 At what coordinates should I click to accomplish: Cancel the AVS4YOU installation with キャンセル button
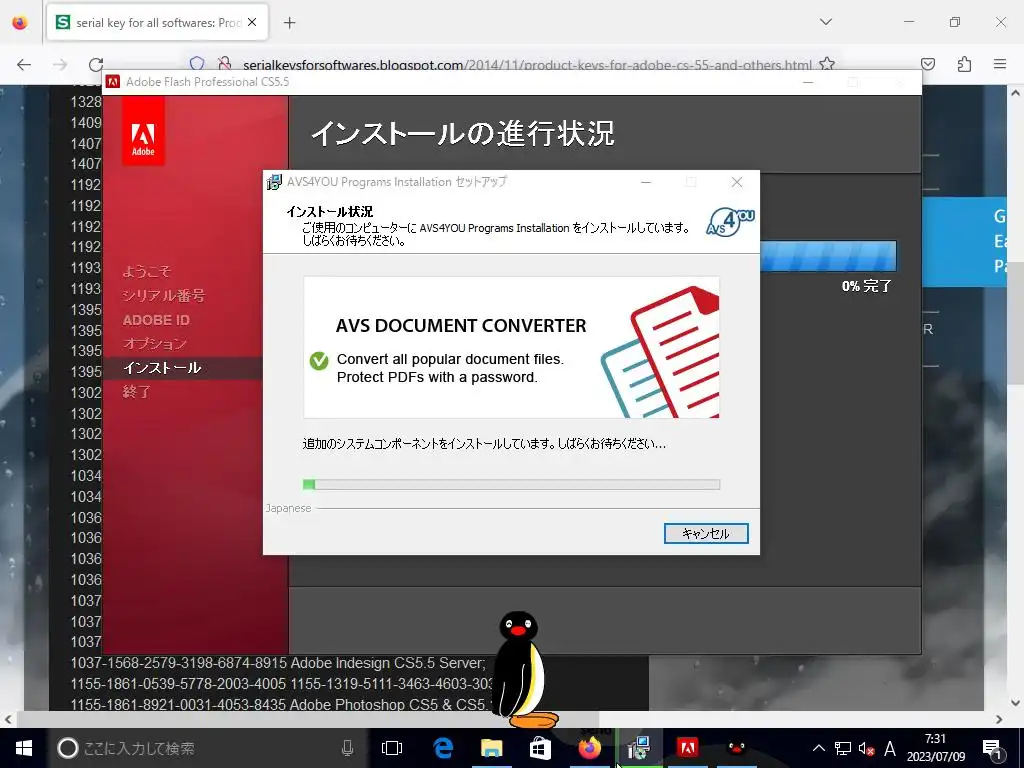[706, 534]
